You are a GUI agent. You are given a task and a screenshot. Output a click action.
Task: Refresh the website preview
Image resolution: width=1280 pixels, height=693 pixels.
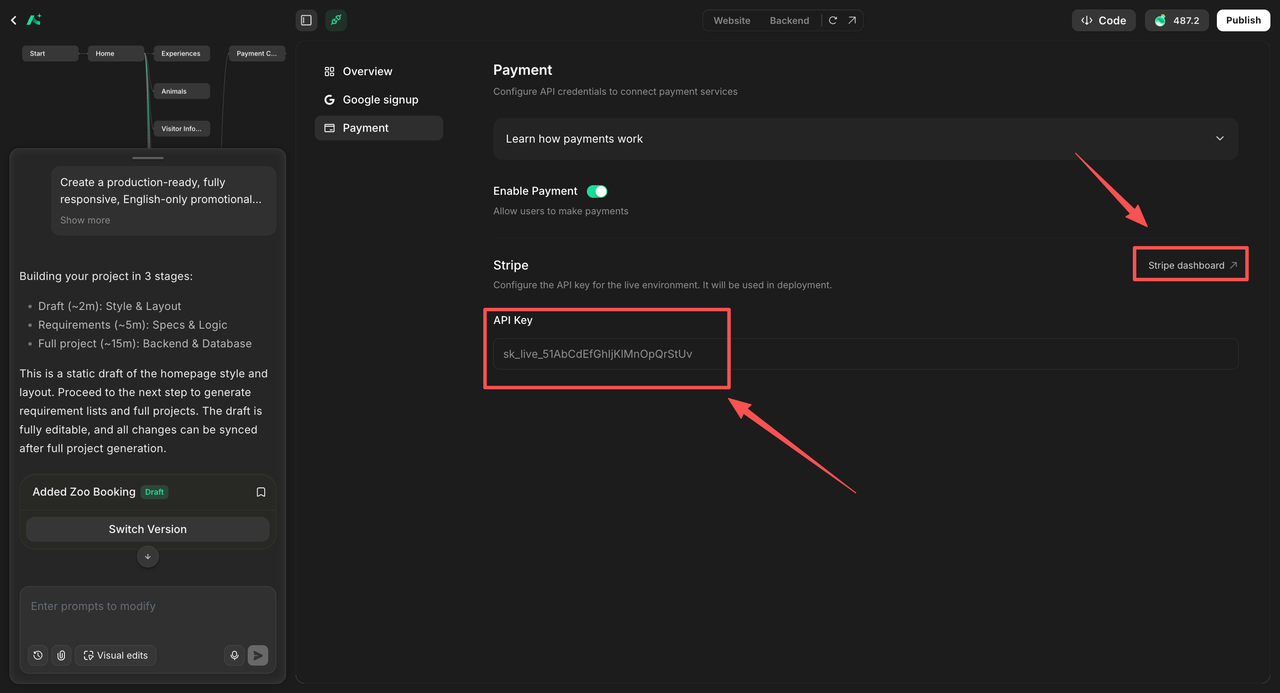[x=833, y=20]
